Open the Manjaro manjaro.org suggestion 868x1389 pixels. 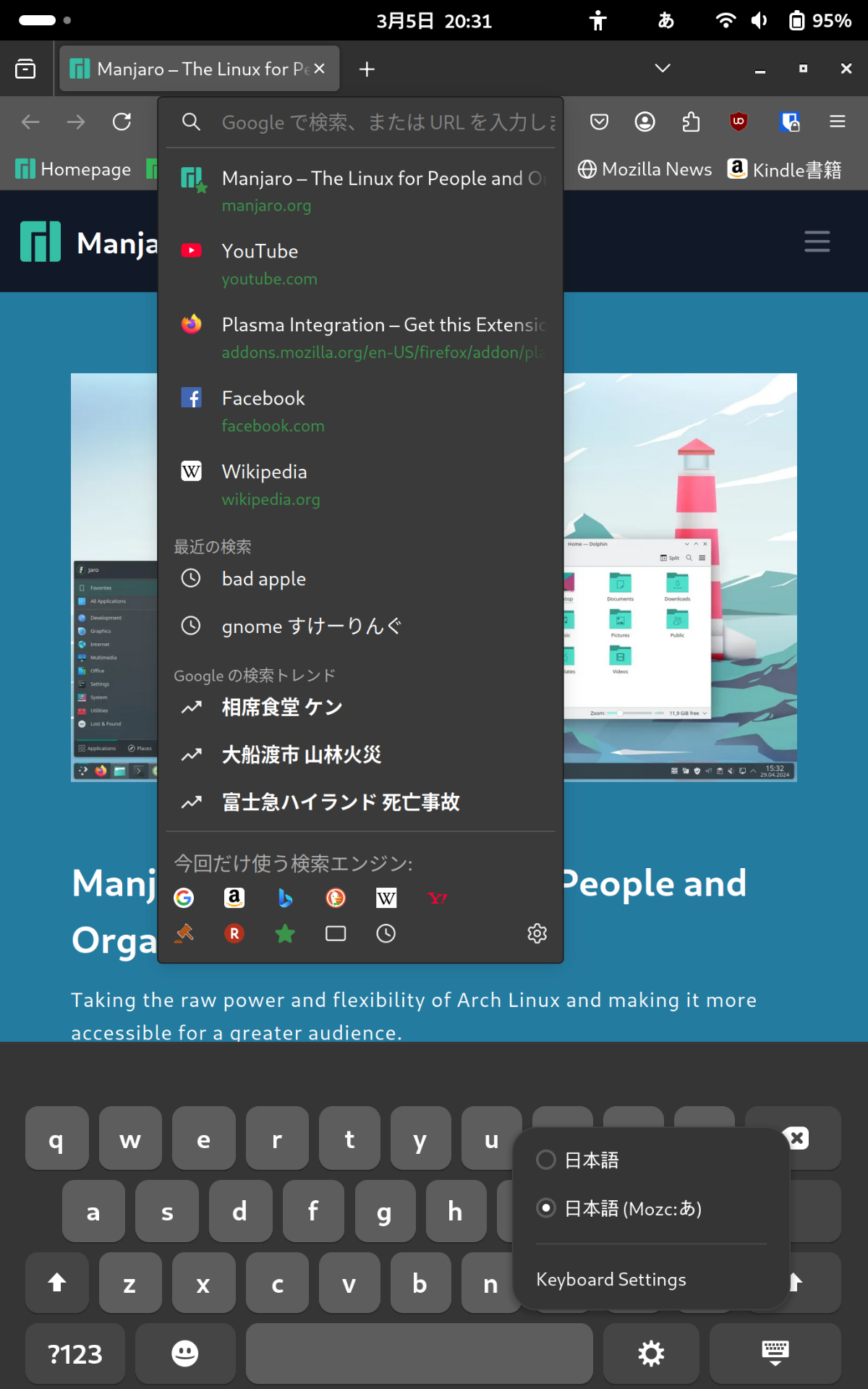(x=360, y=191)
